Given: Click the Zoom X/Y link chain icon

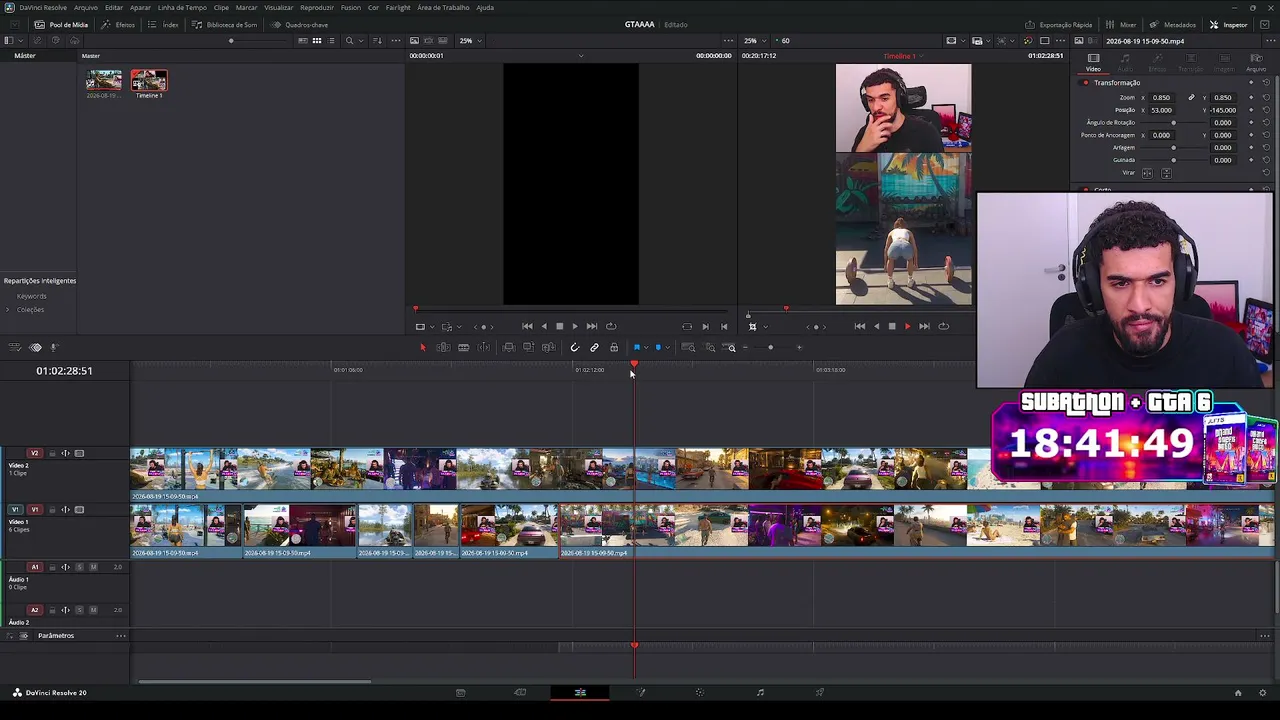Looking at the screenshot, I should pyautogui.click(x=1191, y=98).
